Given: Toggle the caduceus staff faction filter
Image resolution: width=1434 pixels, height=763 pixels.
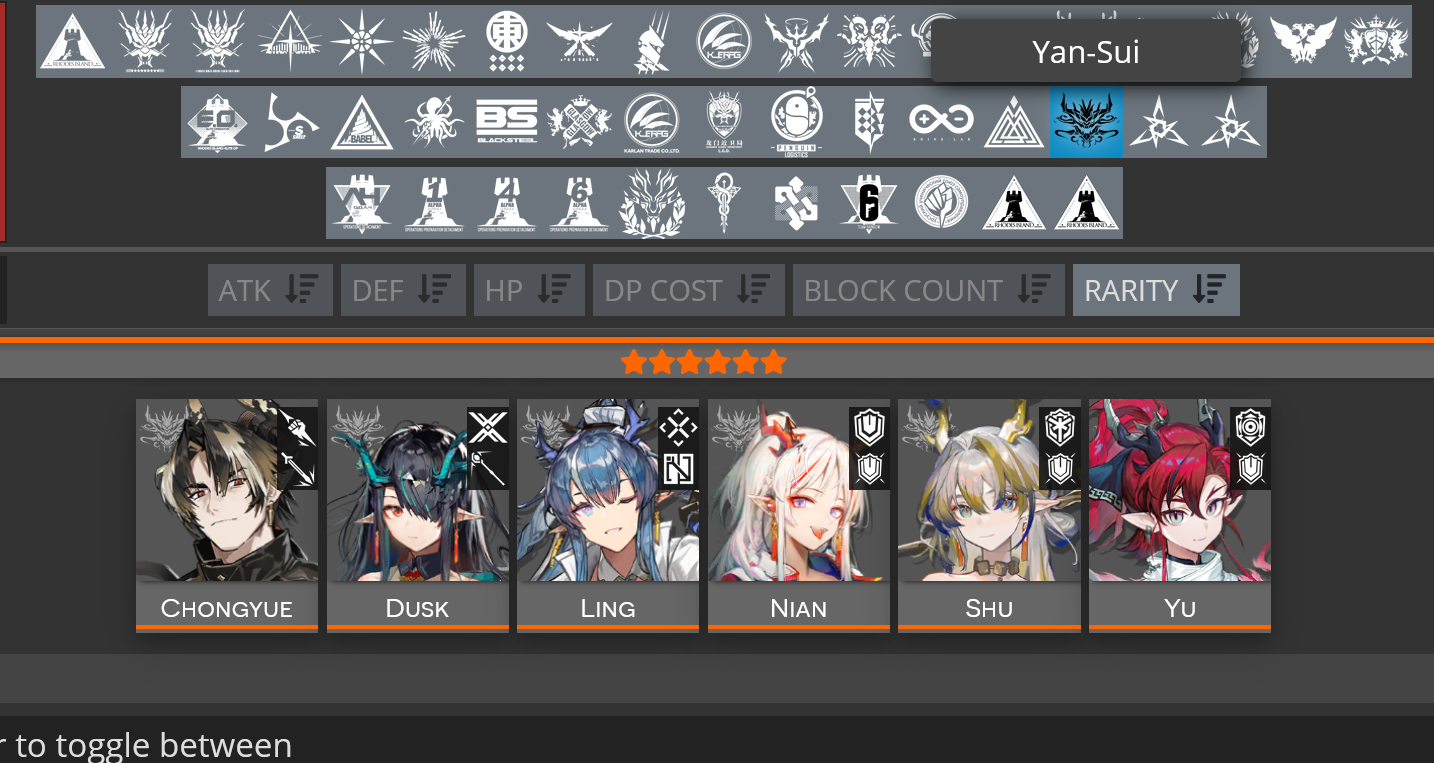Looking at the screenshot, I should tap(723, 203).
